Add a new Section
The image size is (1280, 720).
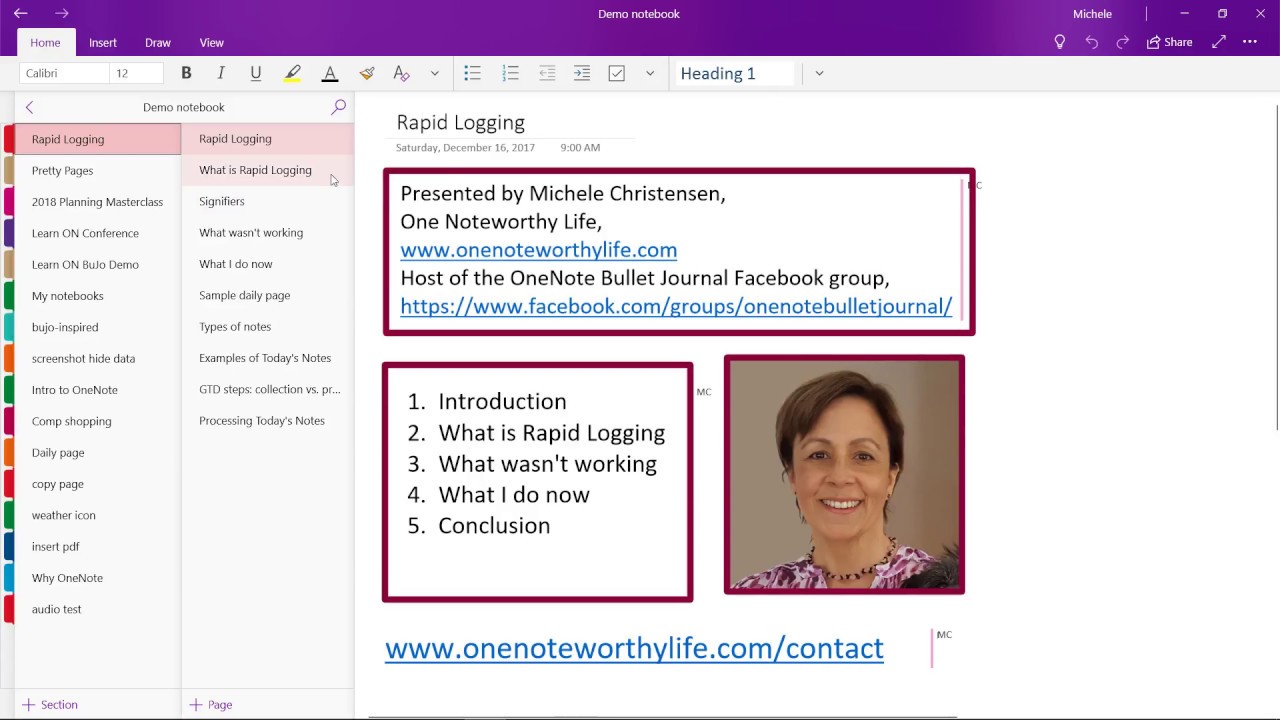point(50,705)
